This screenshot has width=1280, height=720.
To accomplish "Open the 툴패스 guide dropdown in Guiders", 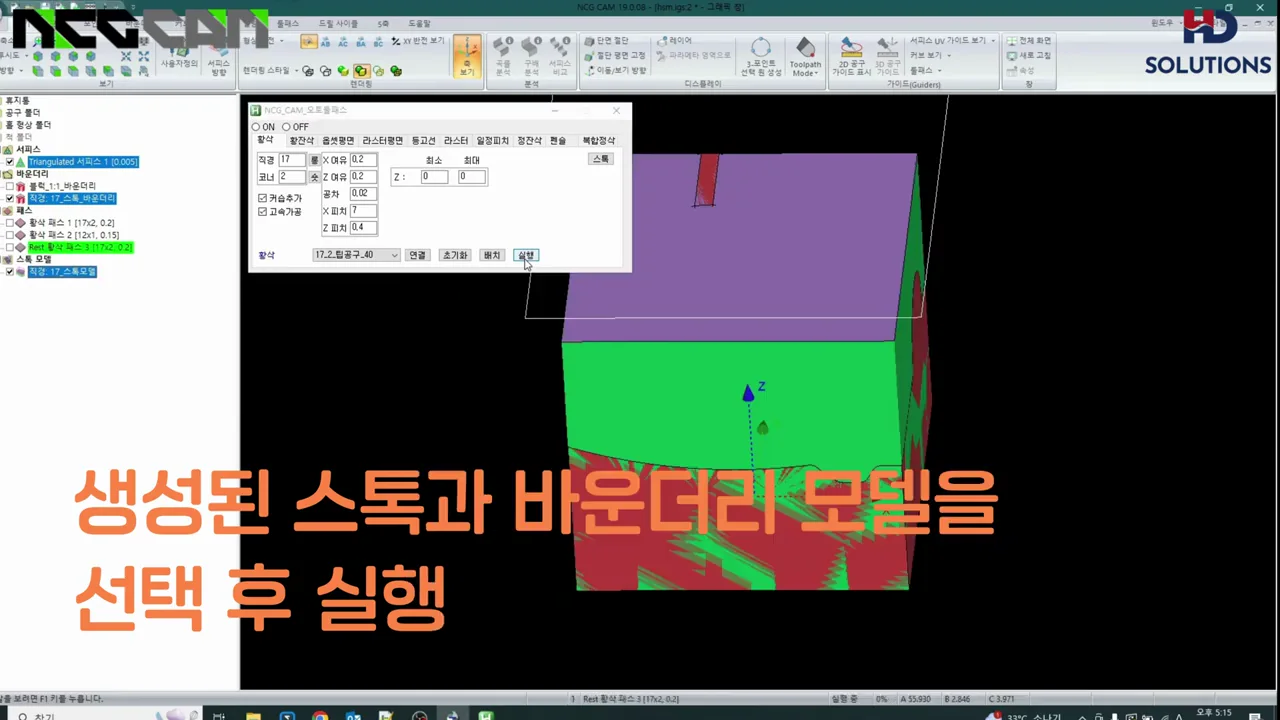I will pos(924,71).
